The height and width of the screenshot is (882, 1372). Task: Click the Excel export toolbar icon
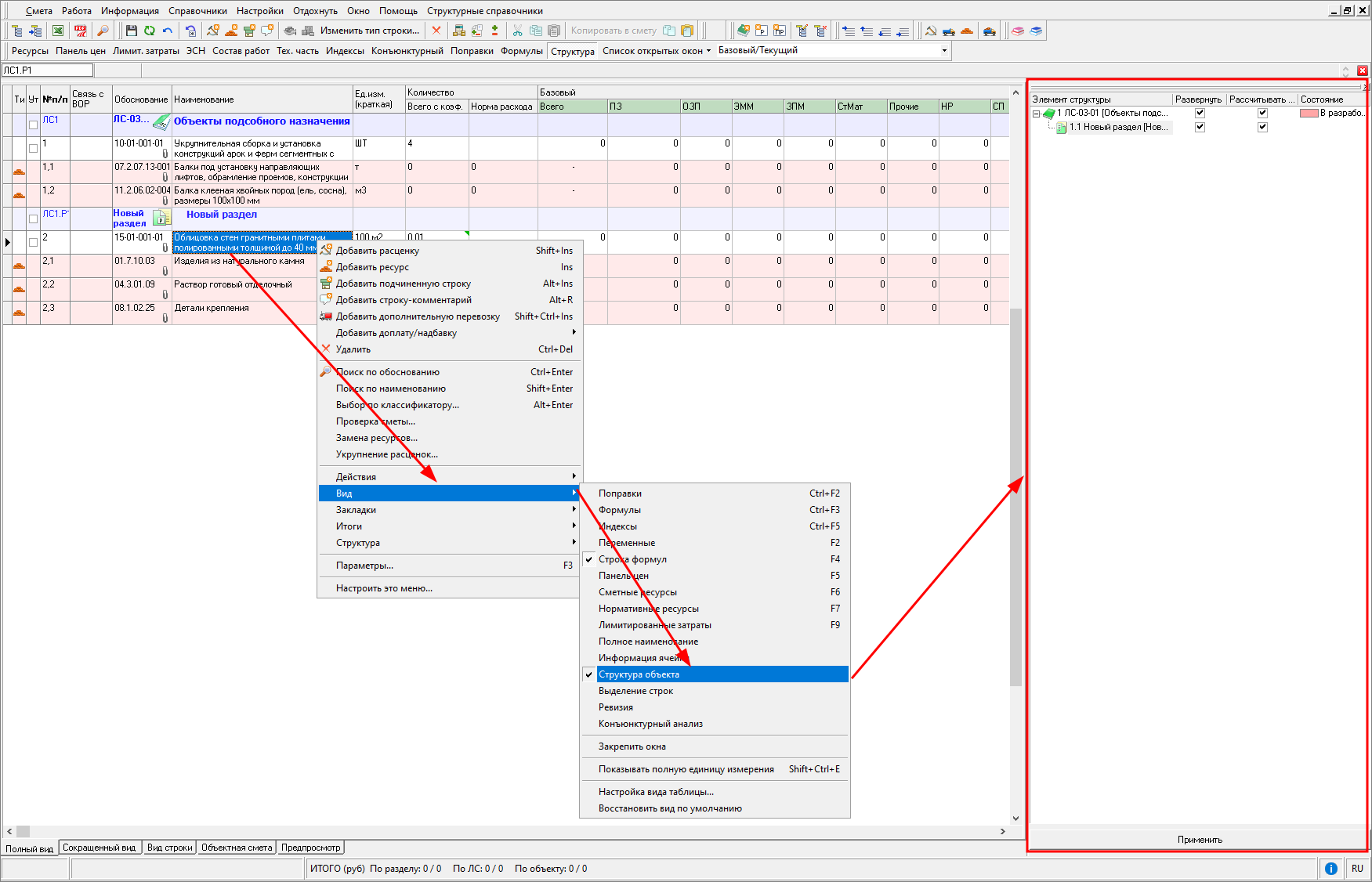tap(58, 31)
